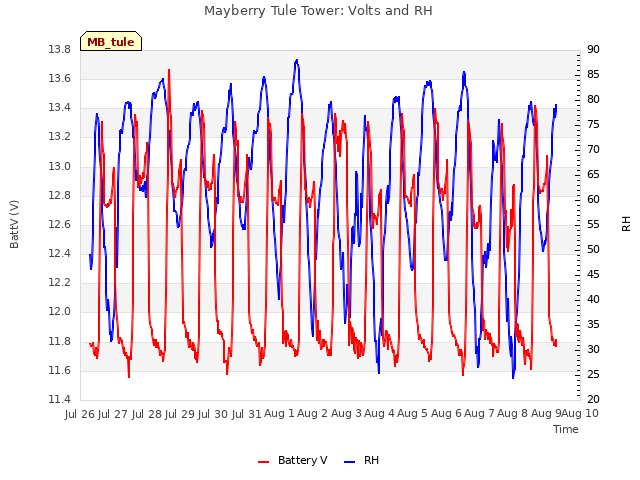Screen dimensions: 640x480
Task: Click the Aug 10 date tick label
Action: (x=580, y=413)
